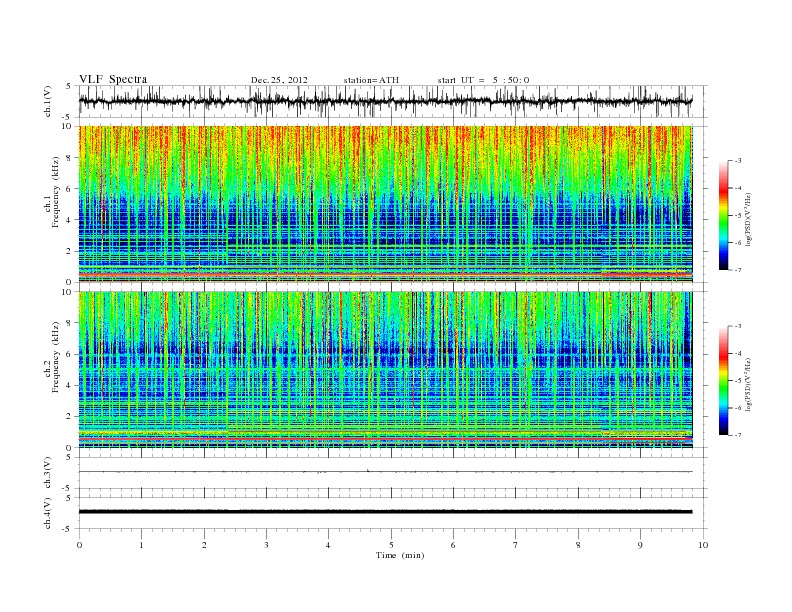
Task: Select the date text "Dec. 25, 2012"
Action: click(x=279, y=80)
